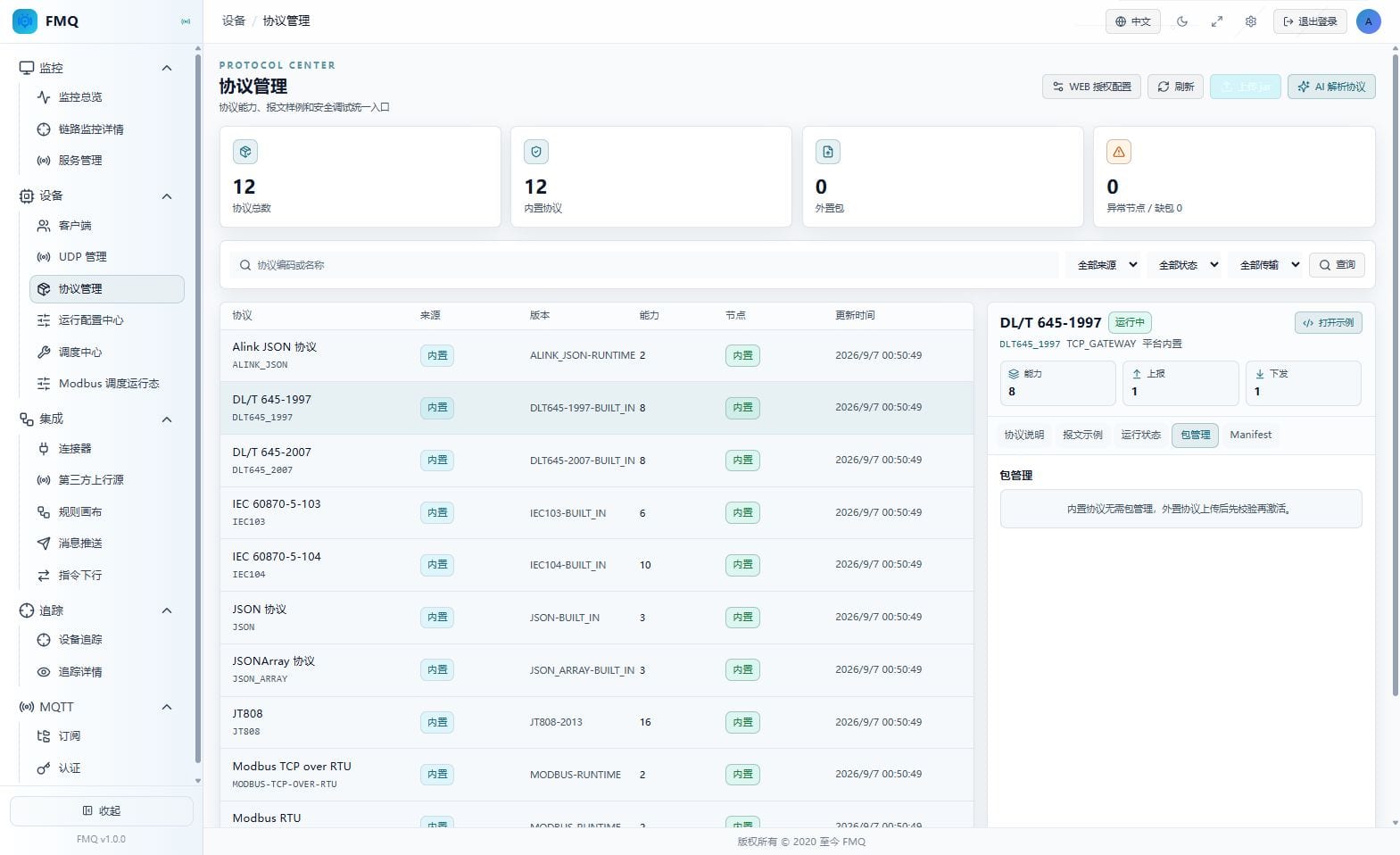Click the FMQ logo icon
This screenshot has height=855, width=1400.
[x=25, y=21]
